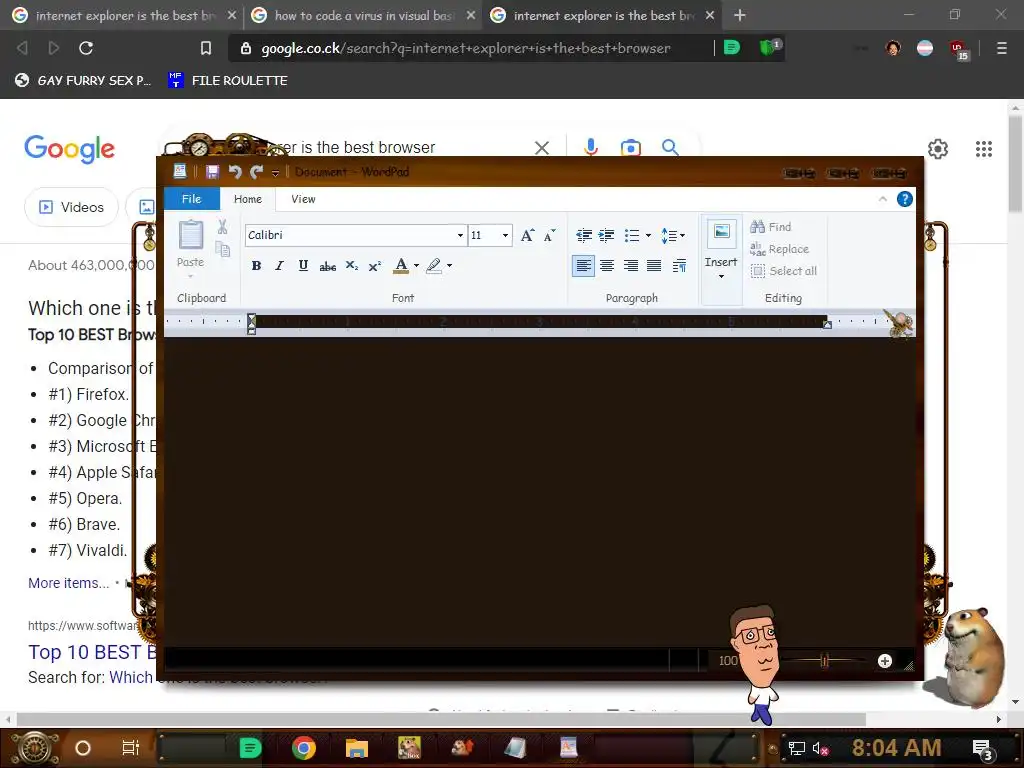Reload the browser page
Viewport: 1024px width, 768px height.
click(86, 48)
